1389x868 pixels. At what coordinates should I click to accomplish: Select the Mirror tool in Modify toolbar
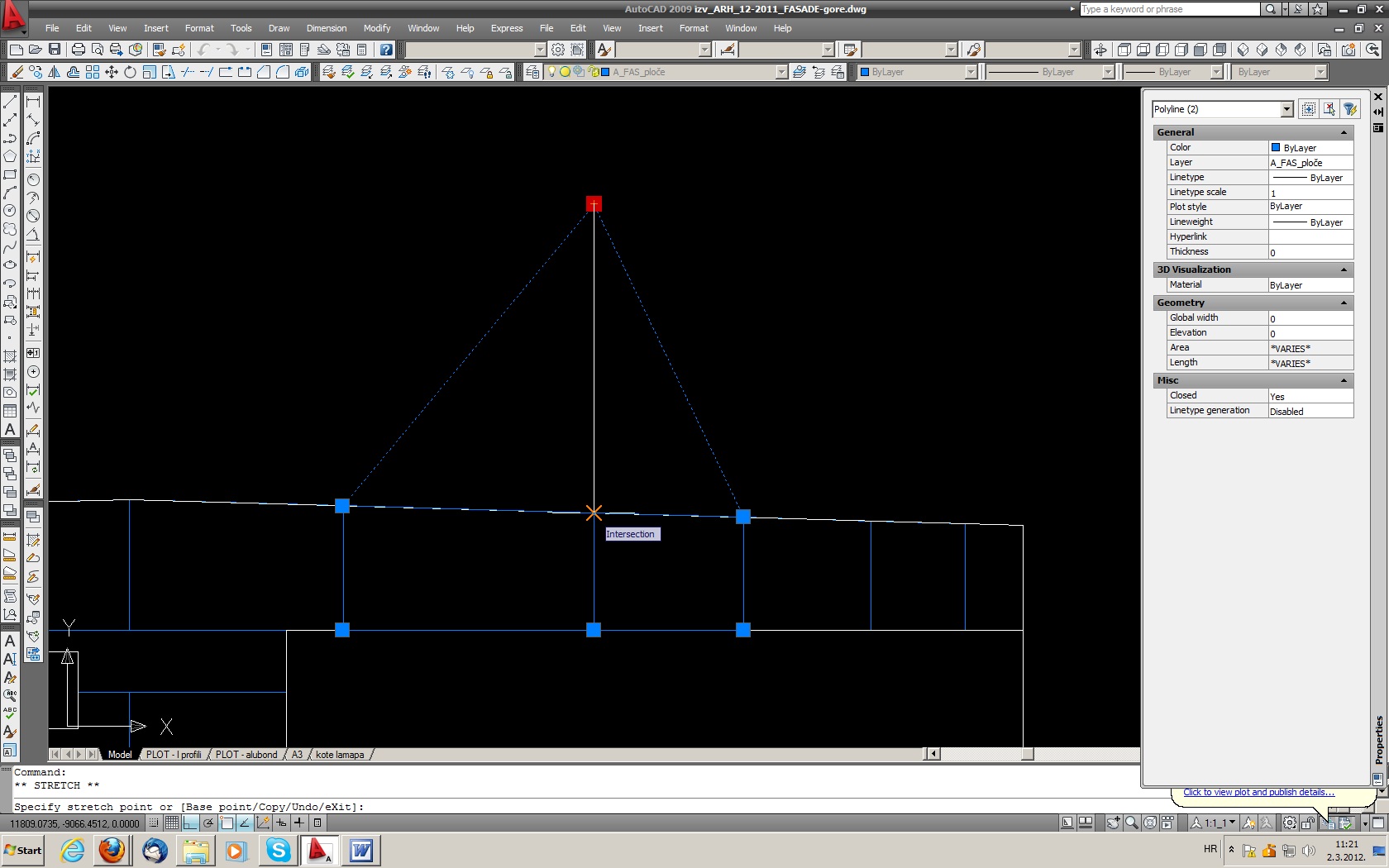[x=55, y=72]
